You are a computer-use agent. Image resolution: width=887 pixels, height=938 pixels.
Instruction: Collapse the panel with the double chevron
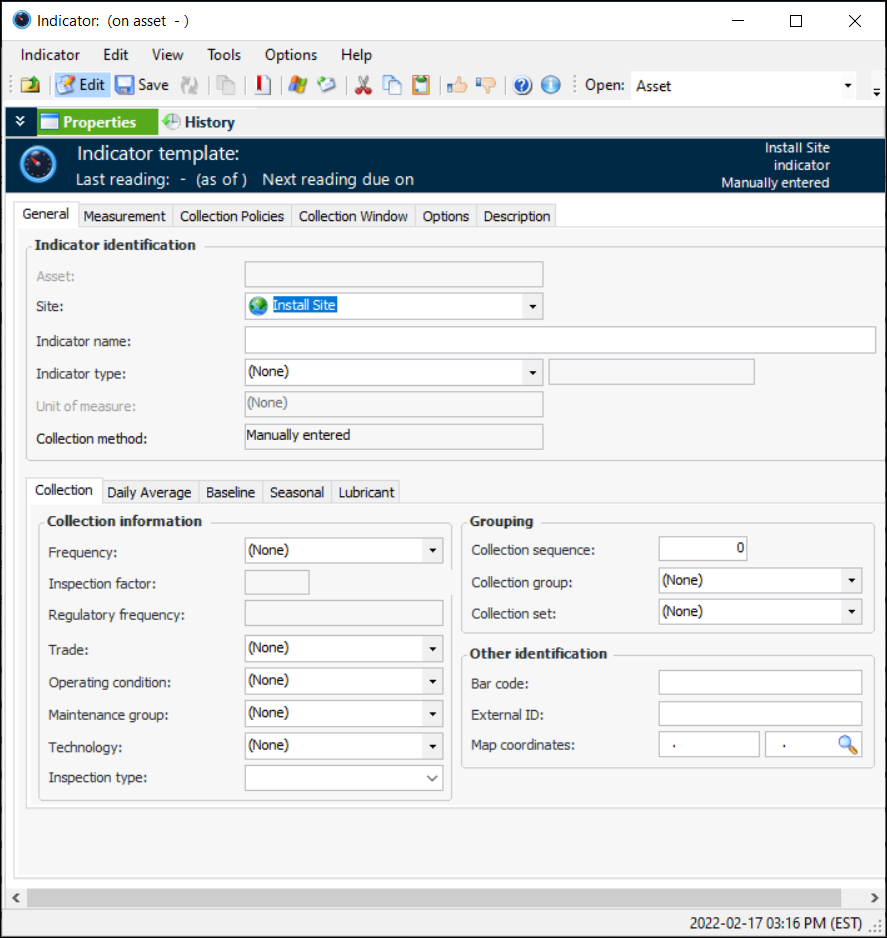pos(20,122)
